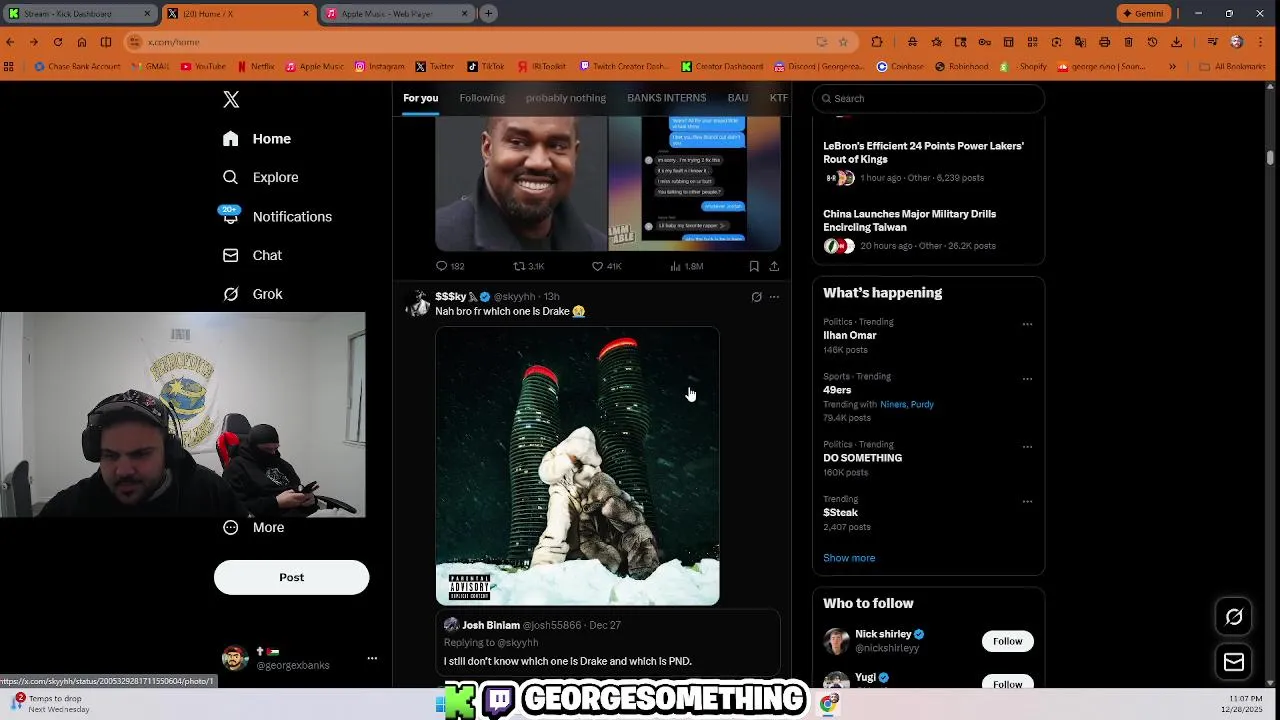Open the All Bookmarks folder
The height and width of the screenshot is (720, 1280).
1232,67
